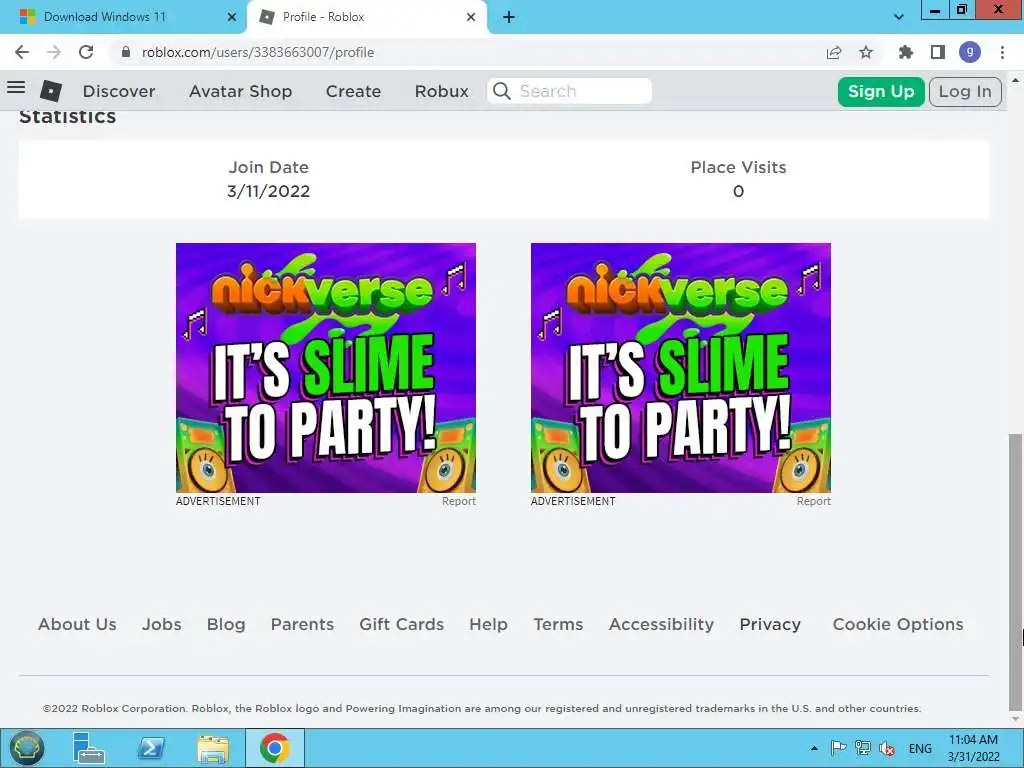
Task: Open the Privacy footer link
Action: 770,624
